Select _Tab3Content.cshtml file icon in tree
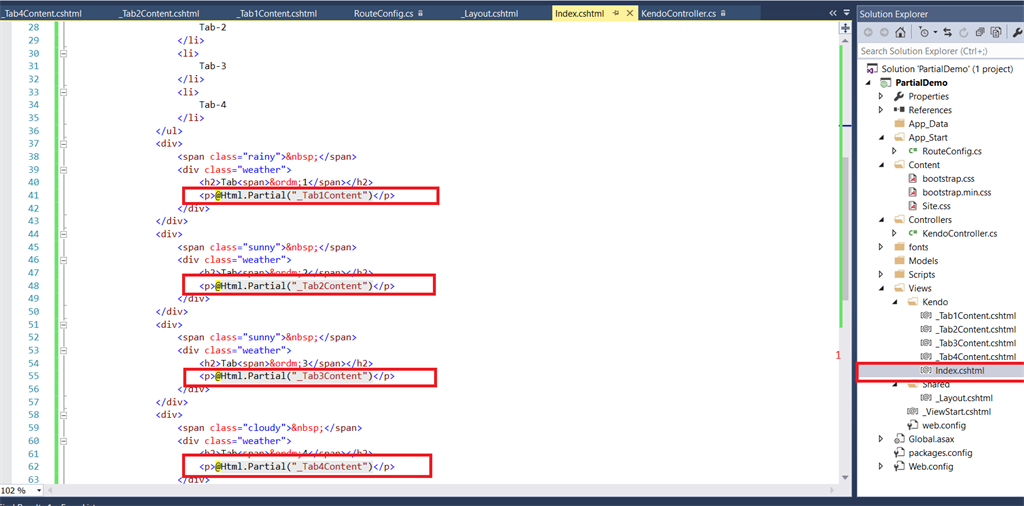1024x506 pixels. tap(926, 343)
